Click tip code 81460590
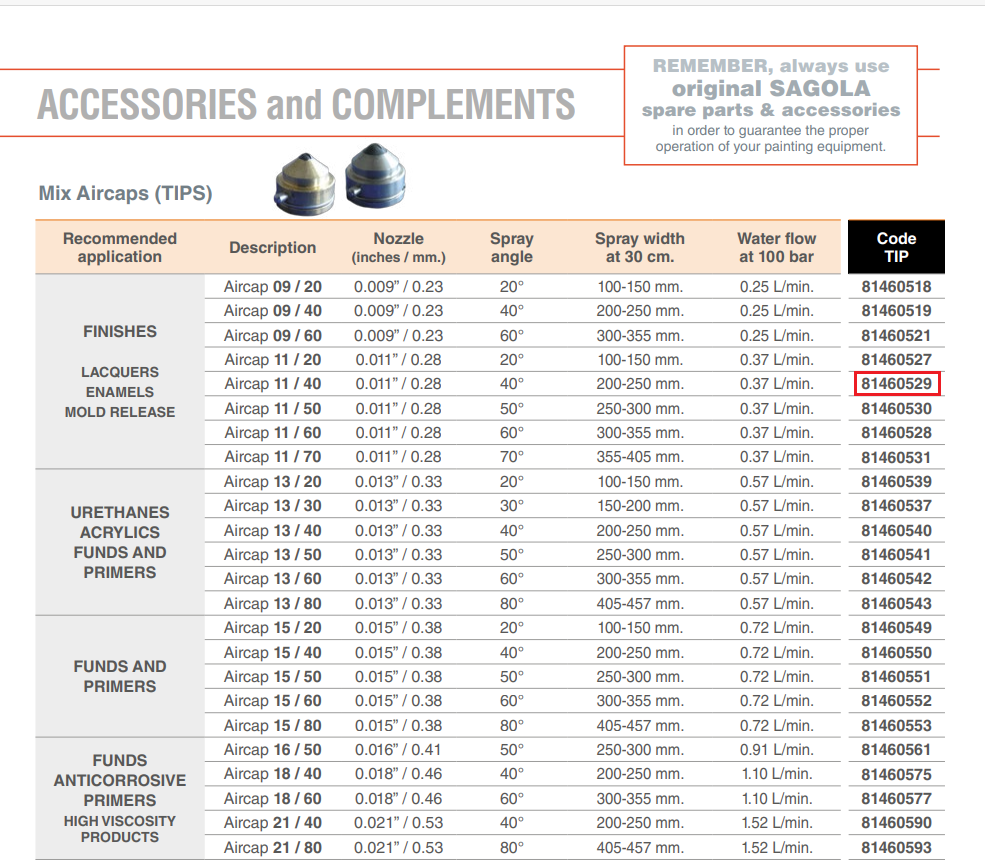This screenshot has height=860, width=985. click(896, 822)
